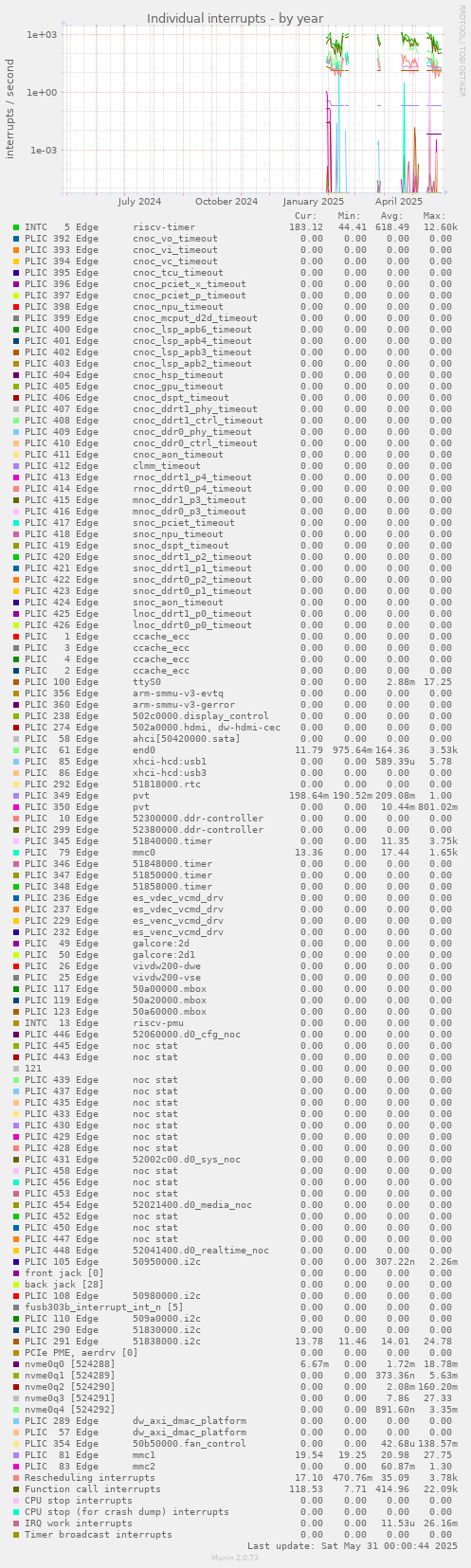The height and width of the screenshot is (1568, 471).
Task: Click the April 2025 axis label
Action: (399, 202)
